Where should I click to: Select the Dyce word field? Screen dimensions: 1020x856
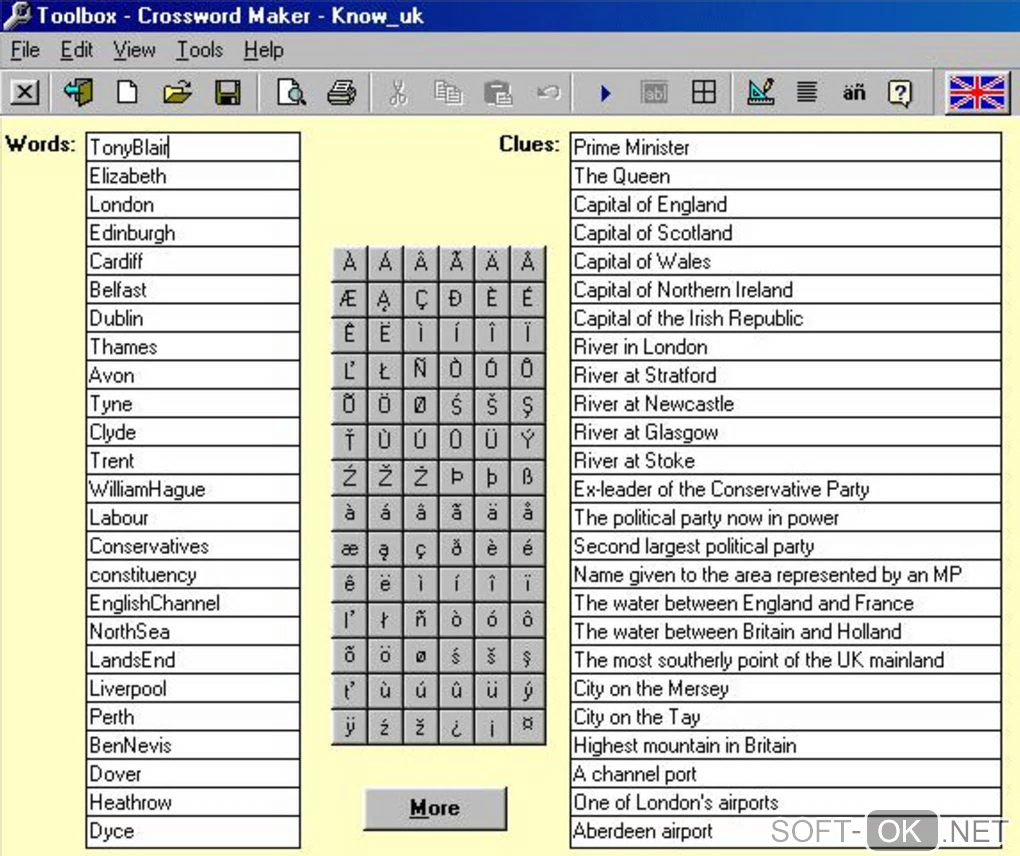pyautogui.click(x=193, y=831)
